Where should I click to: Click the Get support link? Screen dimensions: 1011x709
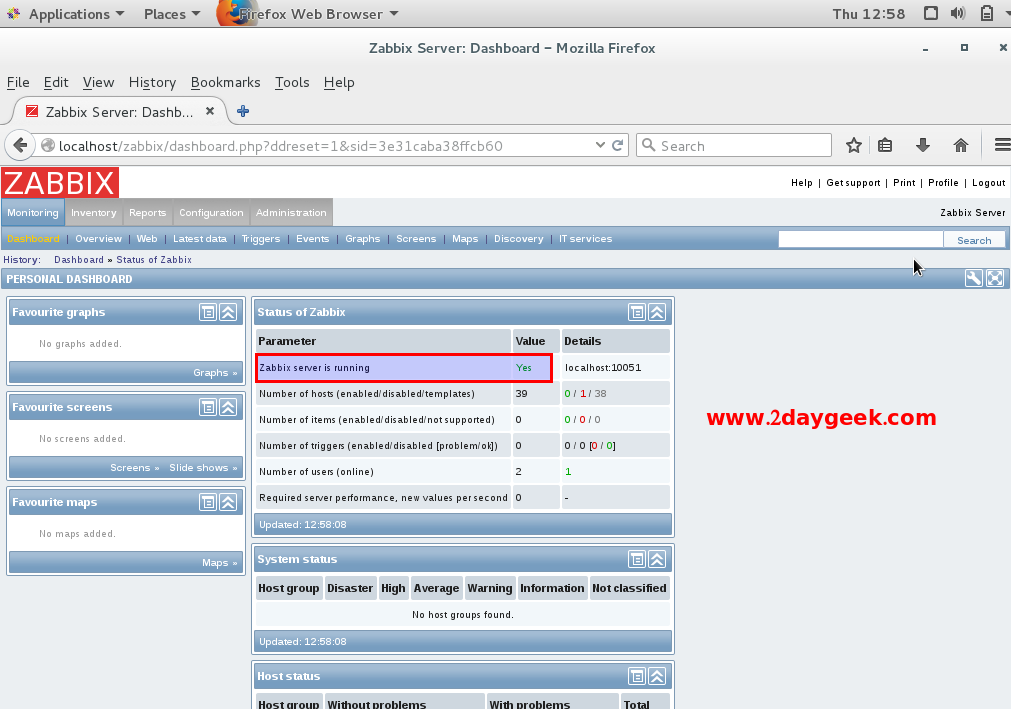tap(853, 183)
